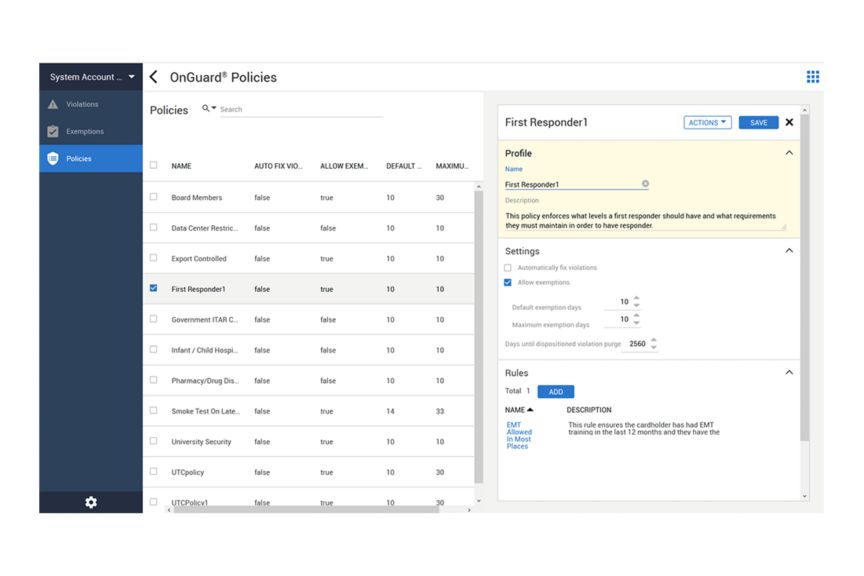Open EMT Allowed In Most Places rule link

point(519,435)
